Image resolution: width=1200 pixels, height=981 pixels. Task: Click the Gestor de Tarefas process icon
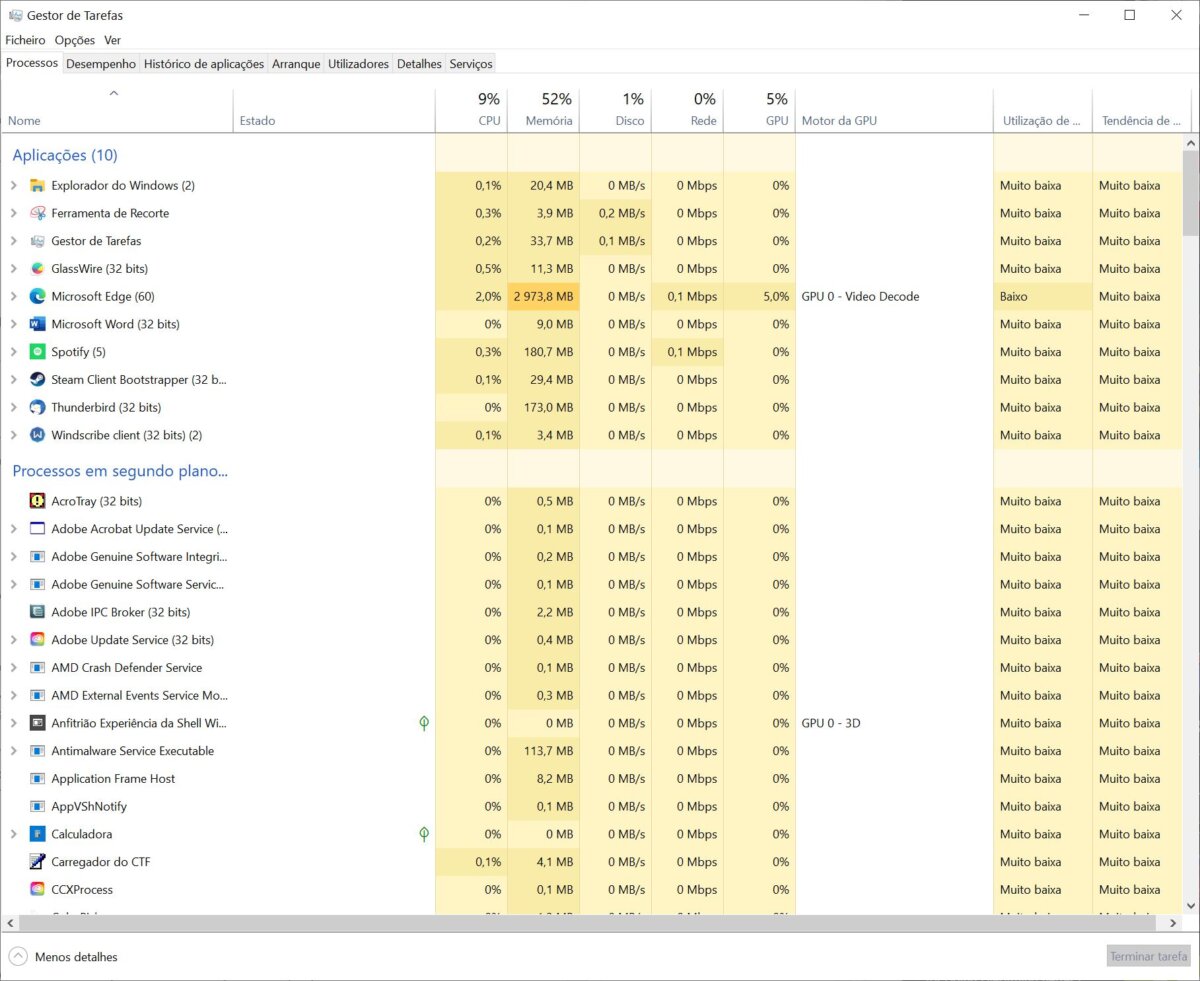[37, 241]
